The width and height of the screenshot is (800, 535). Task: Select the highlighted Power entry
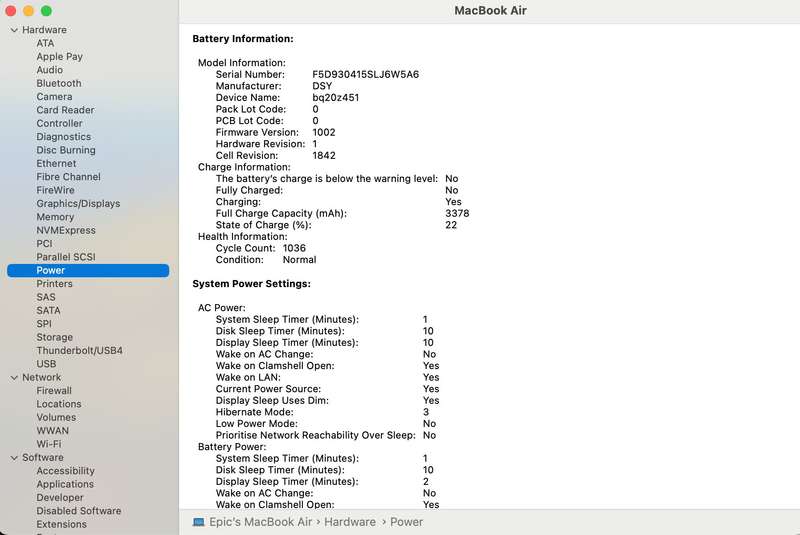click(88, 270)
